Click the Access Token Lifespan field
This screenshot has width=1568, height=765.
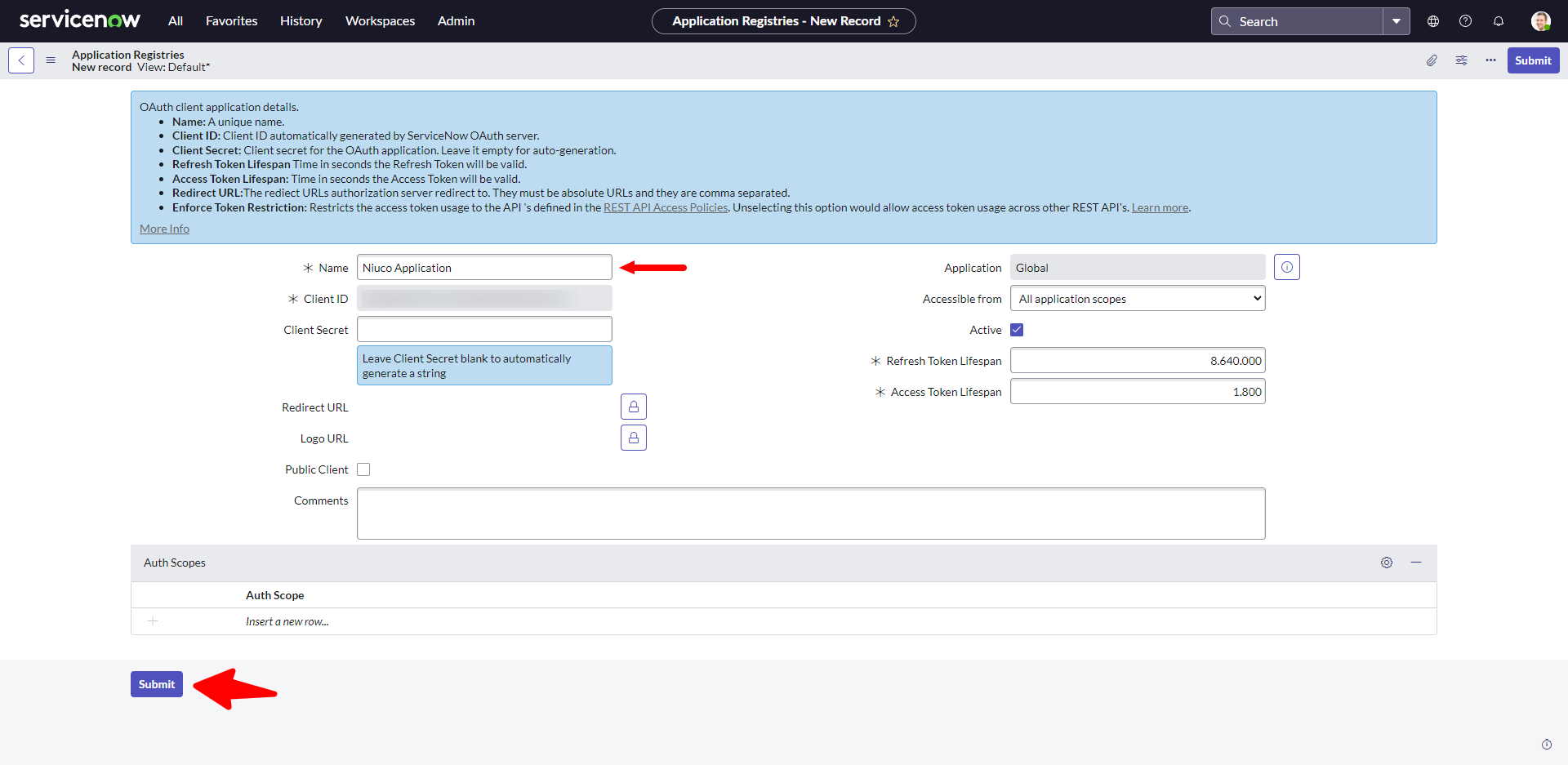pos(1138,392)
